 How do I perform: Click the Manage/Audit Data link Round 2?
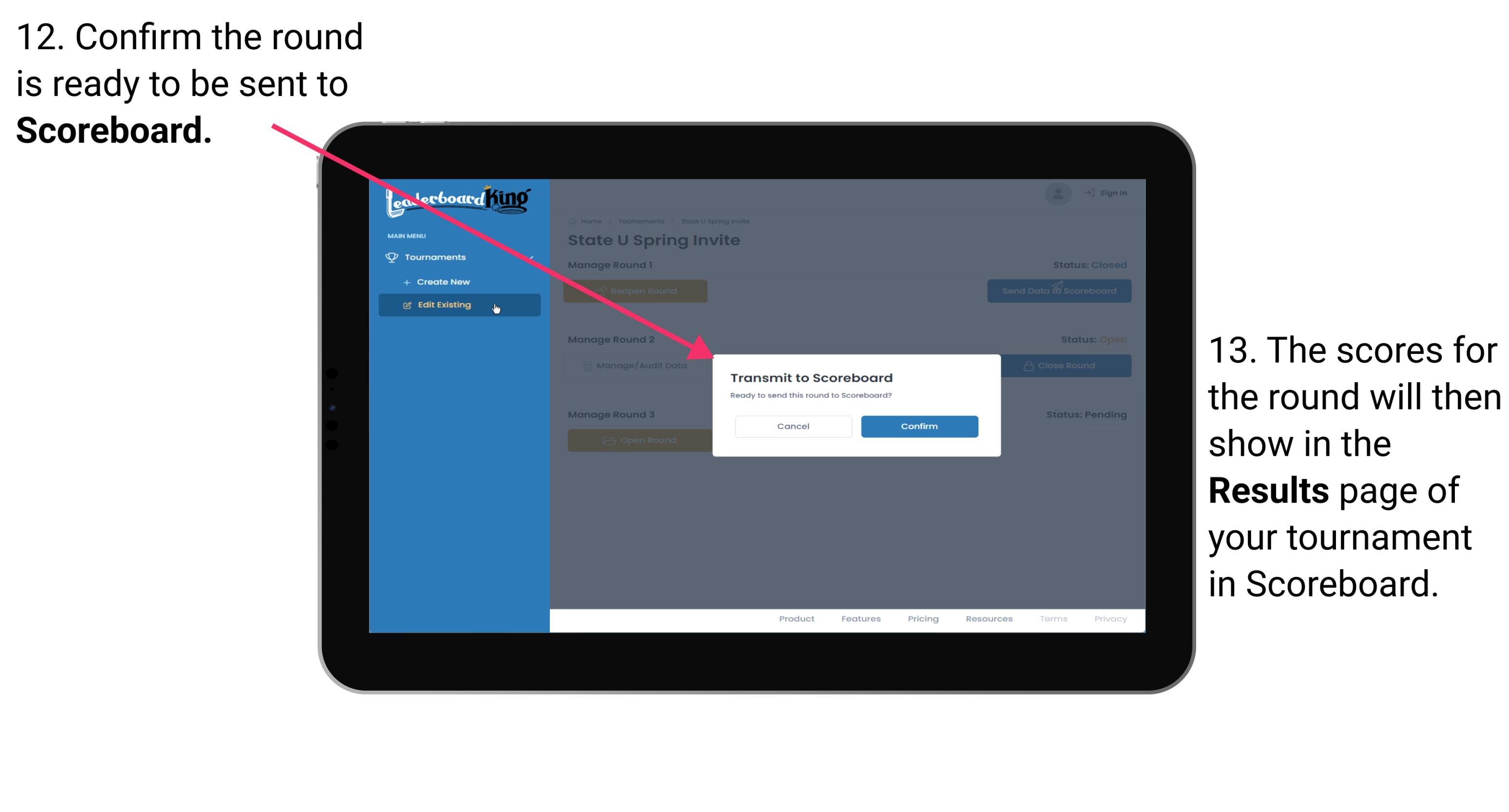point(639,365)
